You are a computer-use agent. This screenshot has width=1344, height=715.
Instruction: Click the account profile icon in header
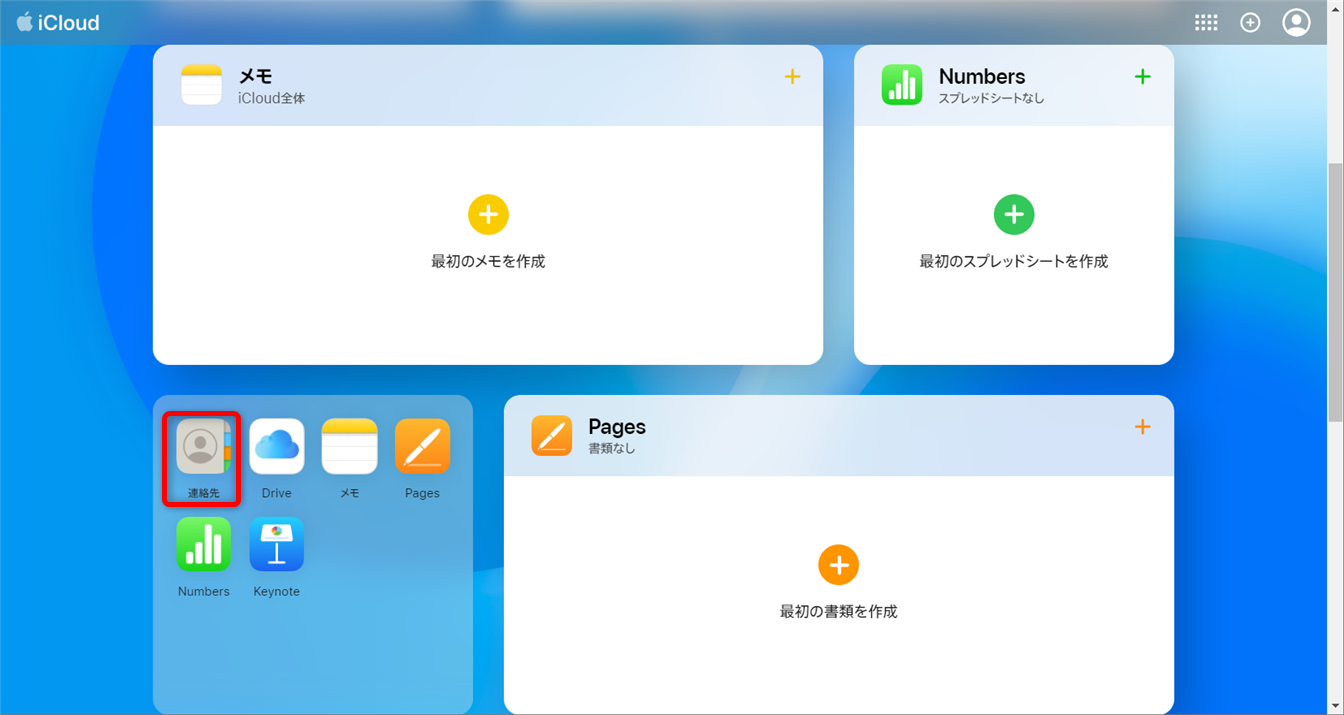(x=1296, y=23)
